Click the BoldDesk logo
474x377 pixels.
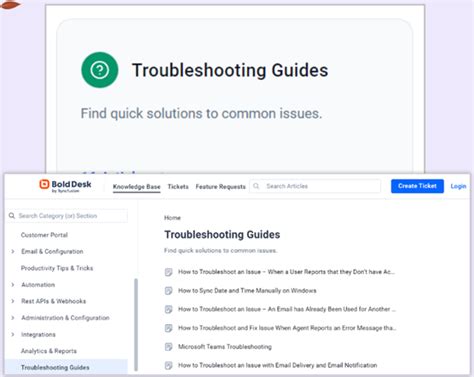(65, 186)
